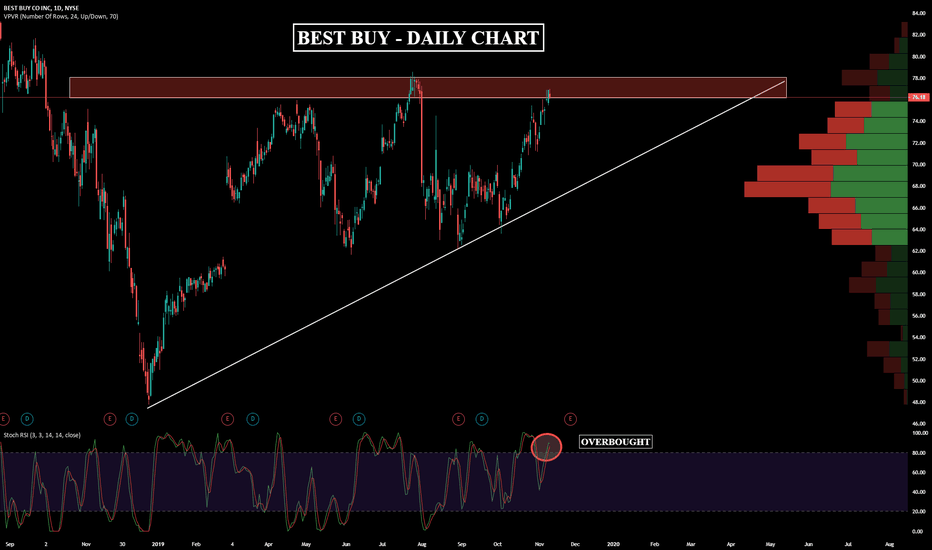Open the earnings marker dated November 2018
932x550 pixels.
109,419
